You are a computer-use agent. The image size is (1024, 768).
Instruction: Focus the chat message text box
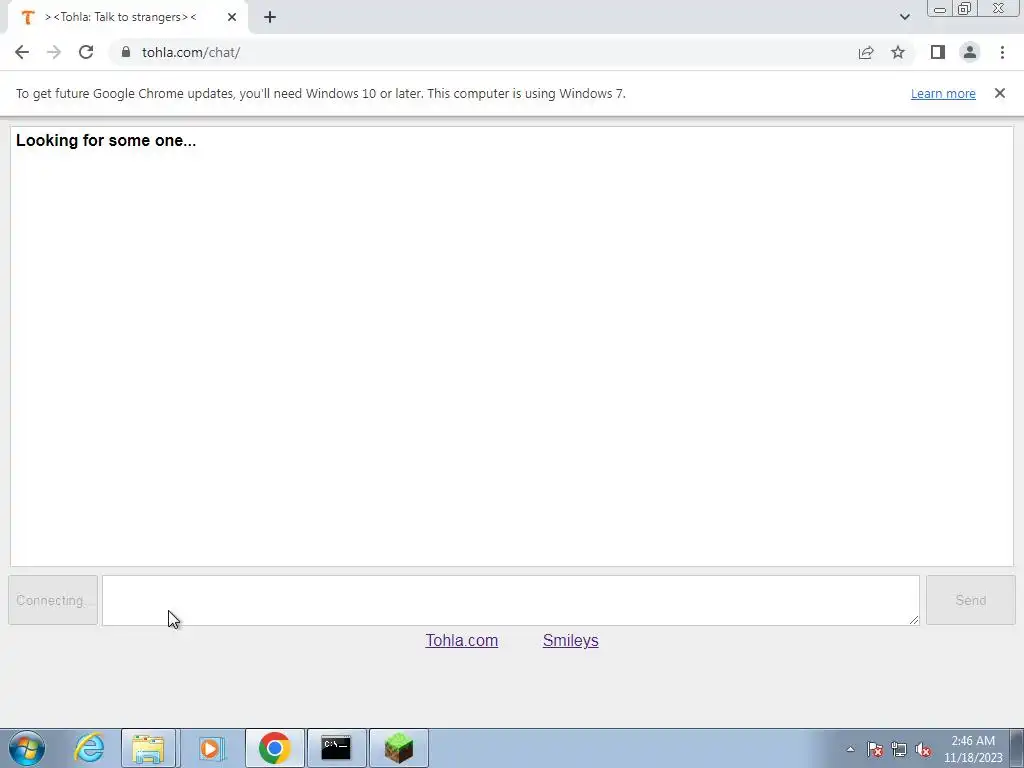tap(511, 600)
